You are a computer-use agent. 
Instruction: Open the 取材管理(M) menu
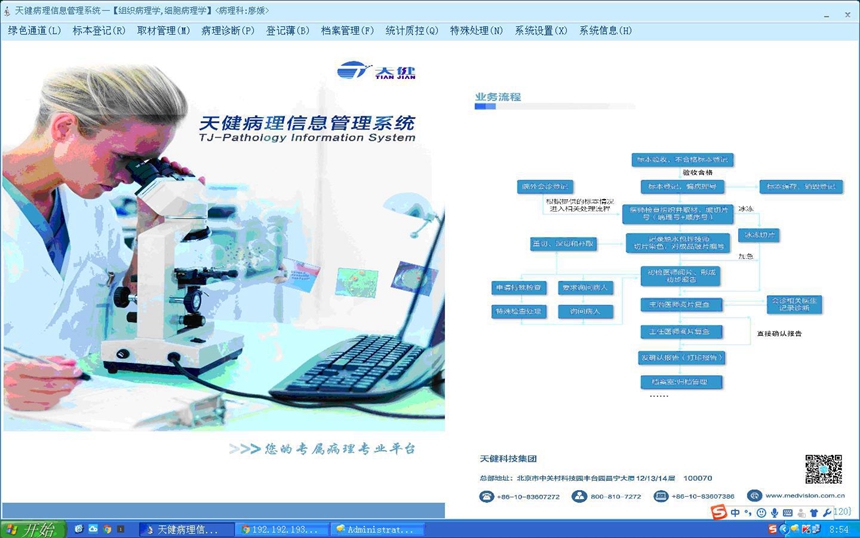pos(163,31)
